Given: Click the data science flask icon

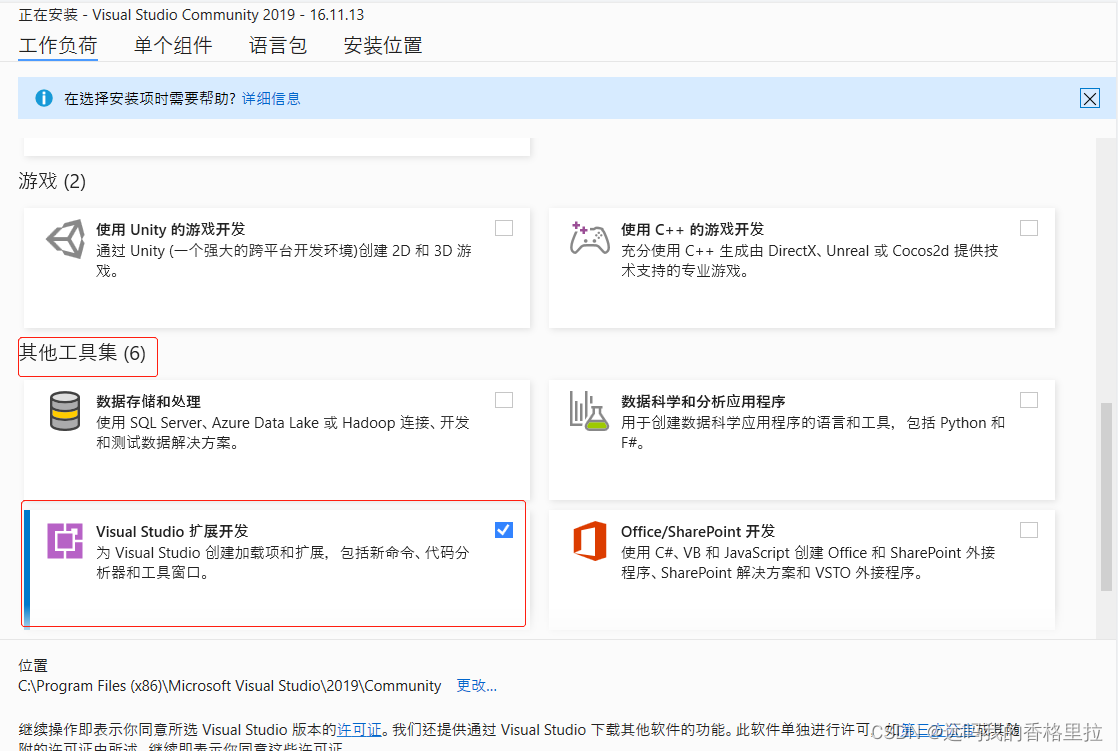Looking at the screenshot, I should pos(589,411).
